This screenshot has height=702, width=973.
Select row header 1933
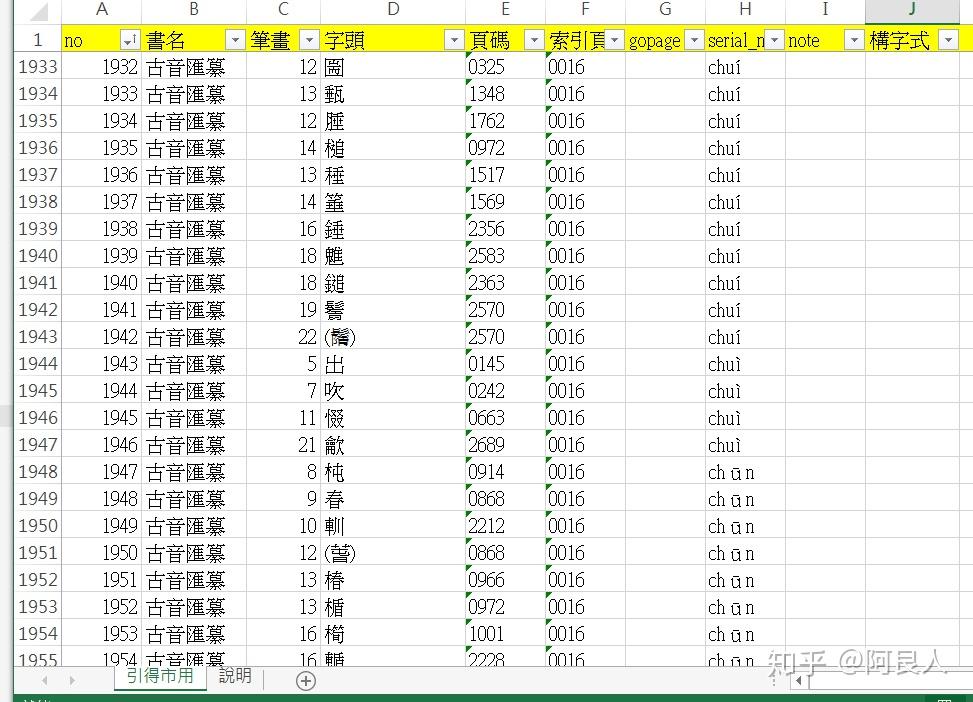tap(38, 66)
